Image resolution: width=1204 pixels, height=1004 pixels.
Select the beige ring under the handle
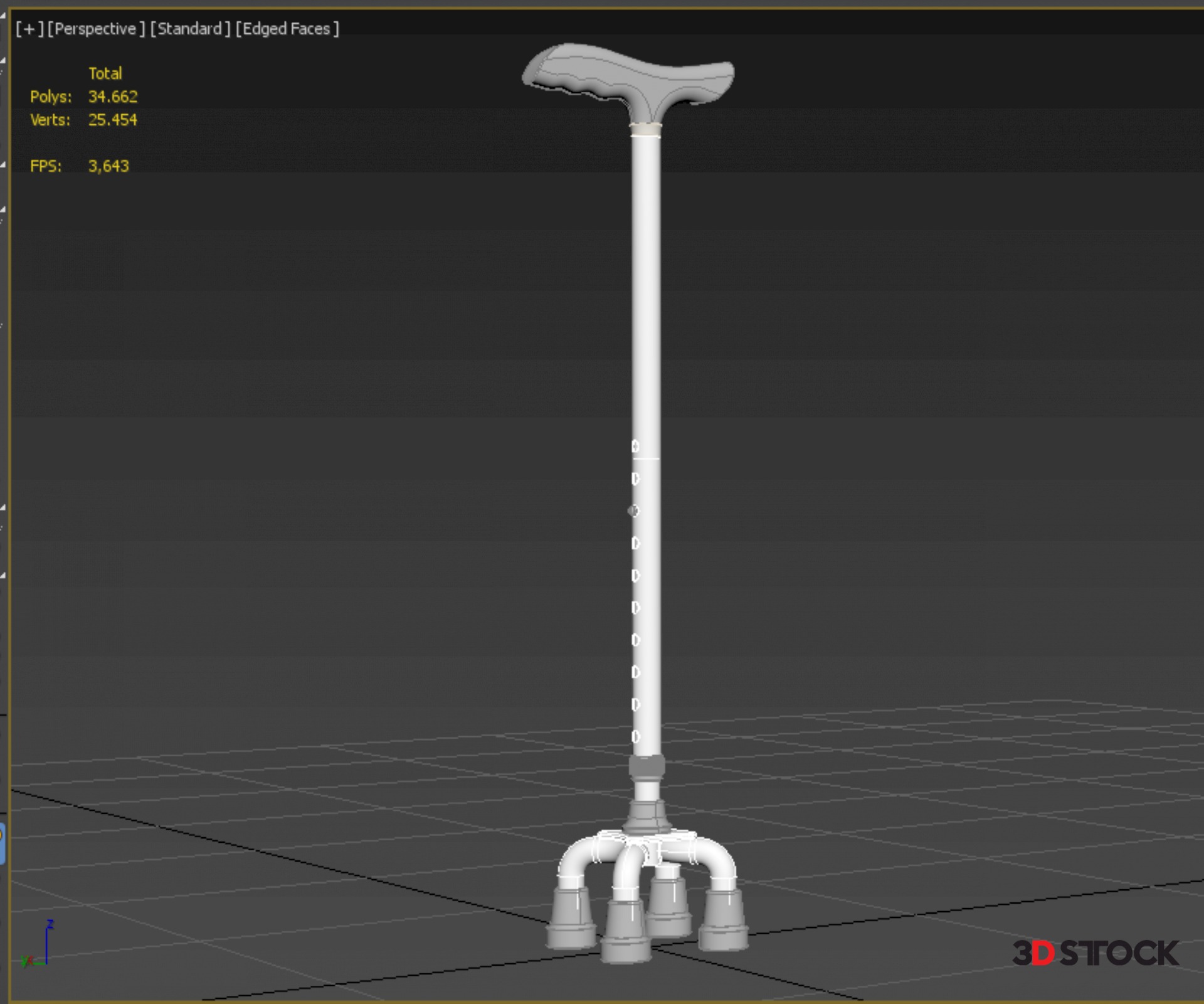(645, 130)
